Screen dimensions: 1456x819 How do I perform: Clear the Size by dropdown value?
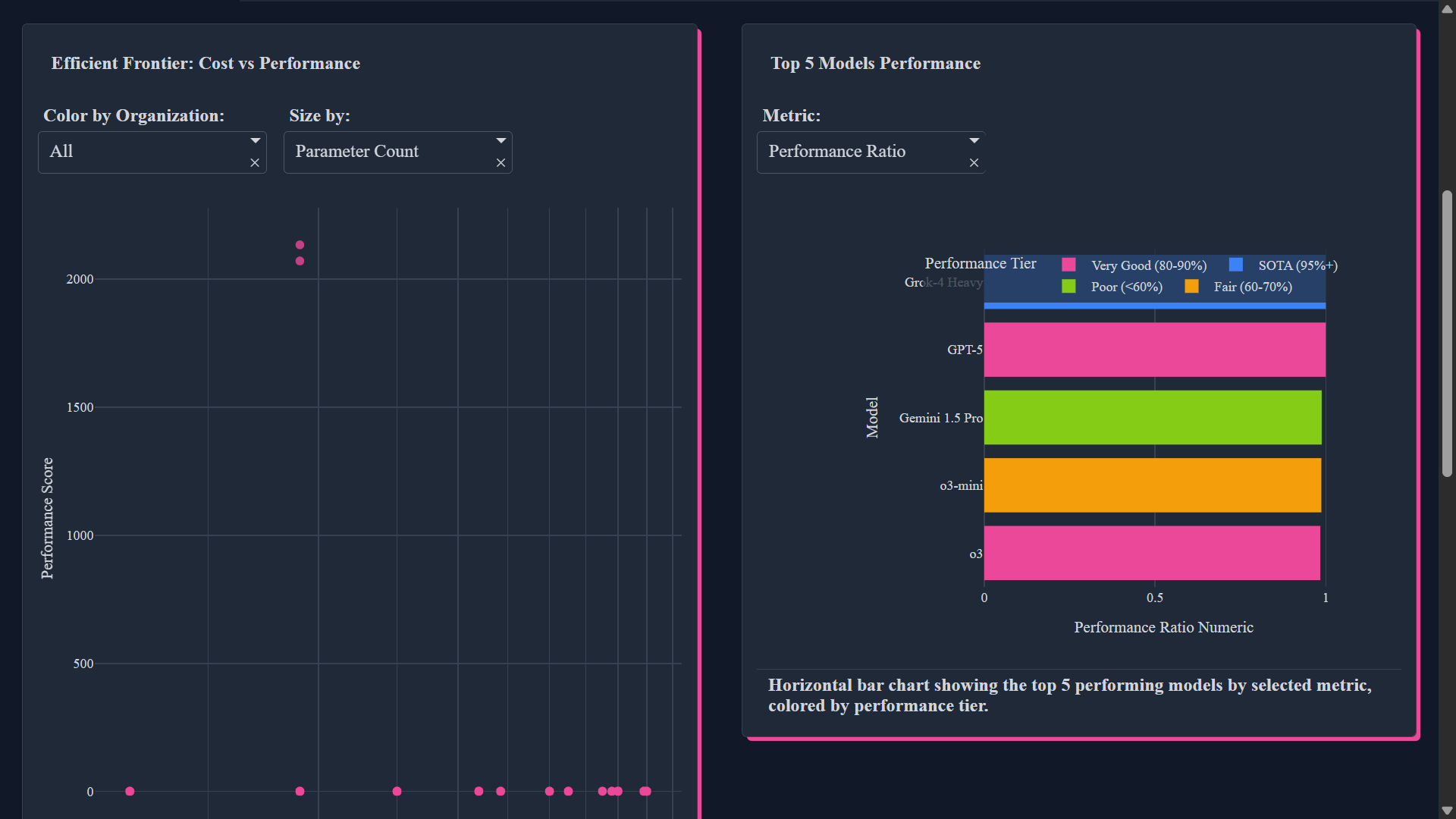coord(500,163)
